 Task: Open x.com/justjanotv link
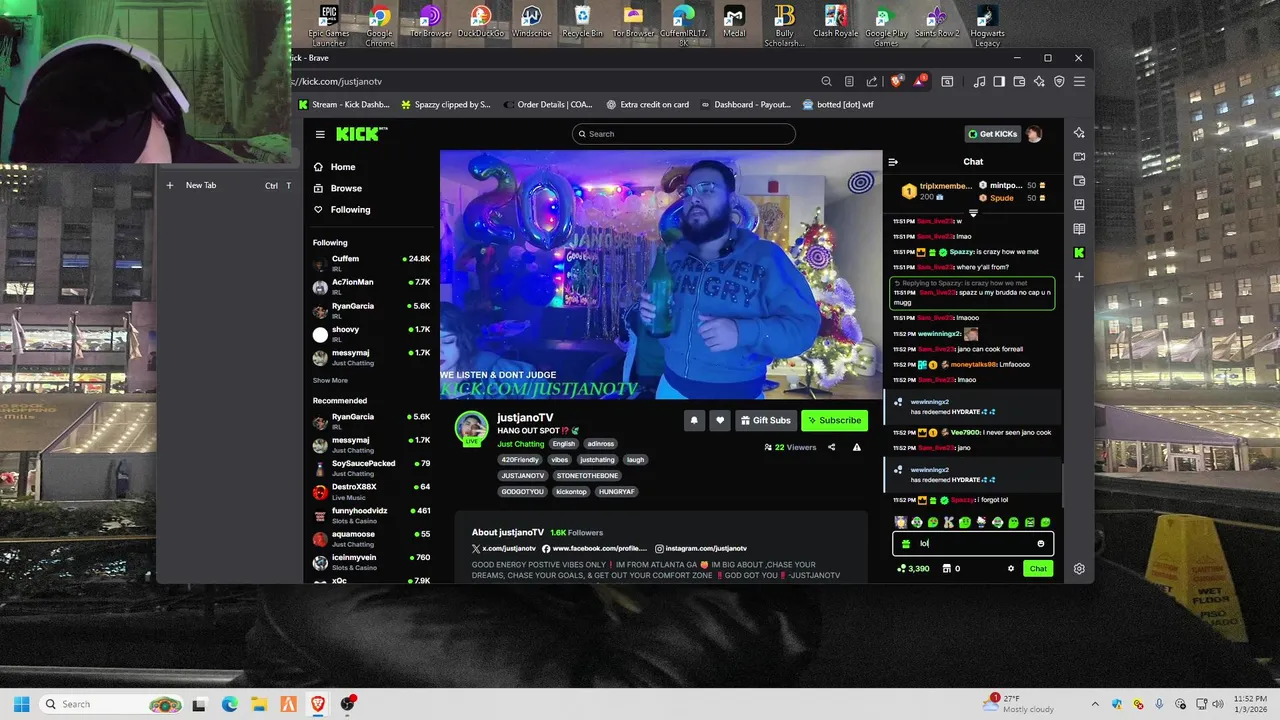504,549
